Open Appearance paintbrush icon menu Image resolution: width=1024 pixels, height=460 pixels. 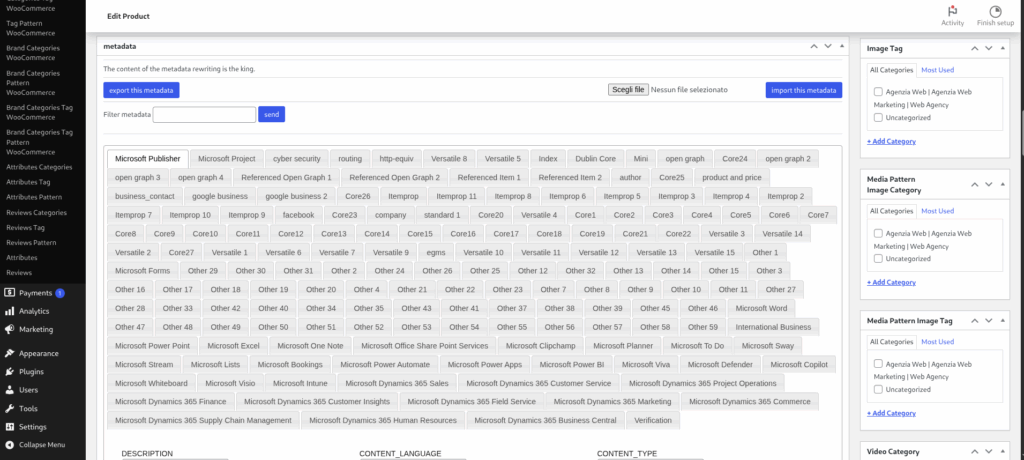tap(10, 353)
